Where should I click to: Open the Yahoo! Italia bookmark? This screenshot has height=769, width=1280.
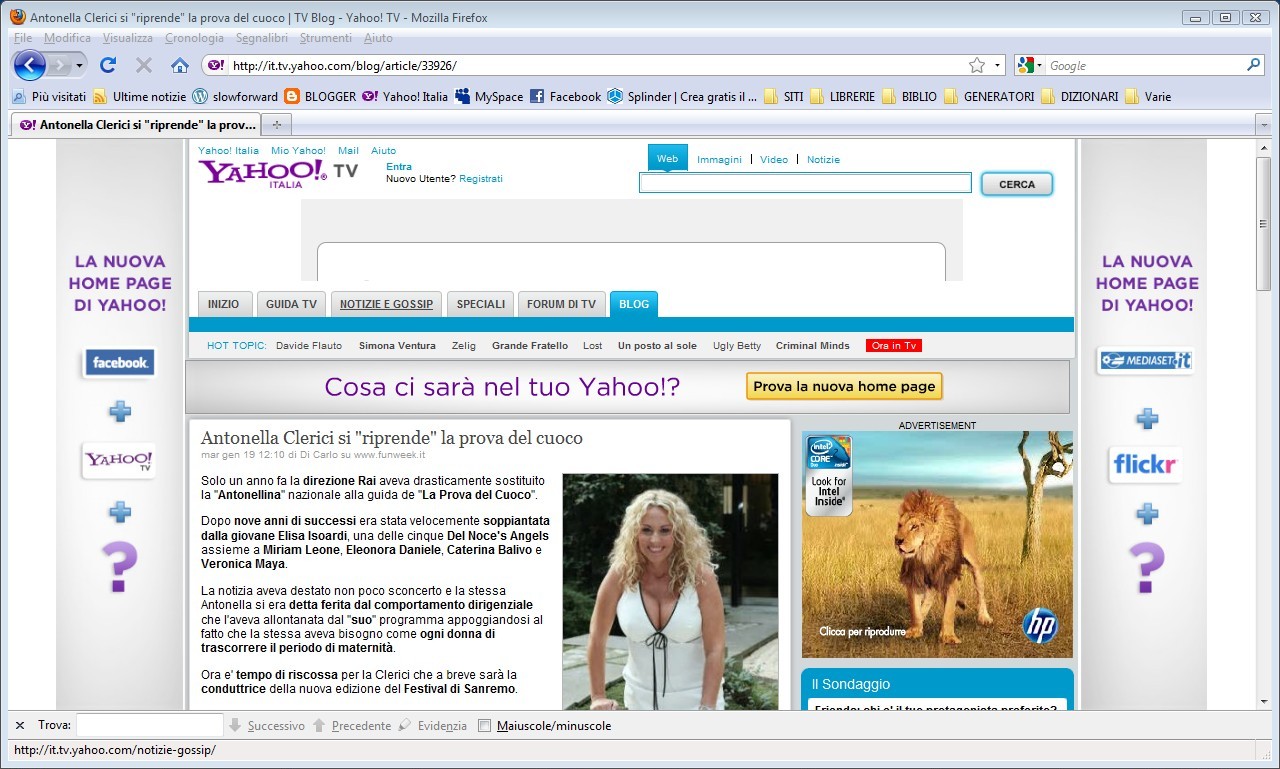click(405, 97)
